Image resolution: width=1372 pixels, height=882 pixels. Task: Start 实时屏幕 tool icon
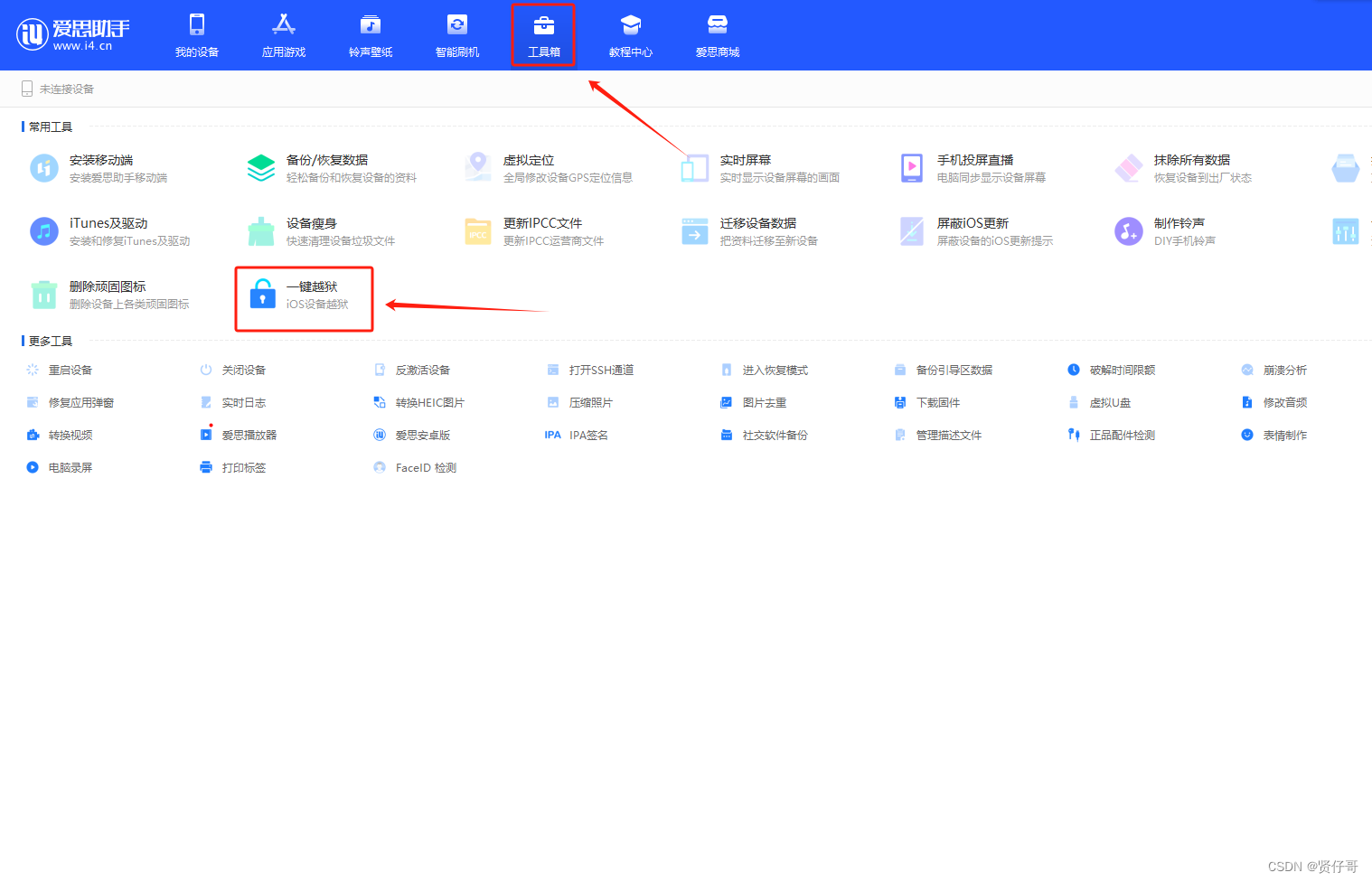pos(695,168)
